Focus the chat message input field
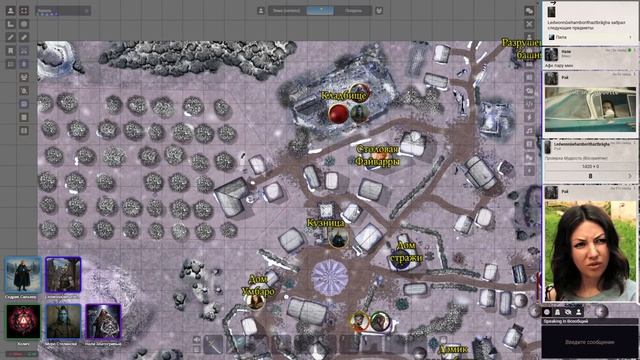The width and height of the screenshot is (640, 360). (x=589, y=342)
